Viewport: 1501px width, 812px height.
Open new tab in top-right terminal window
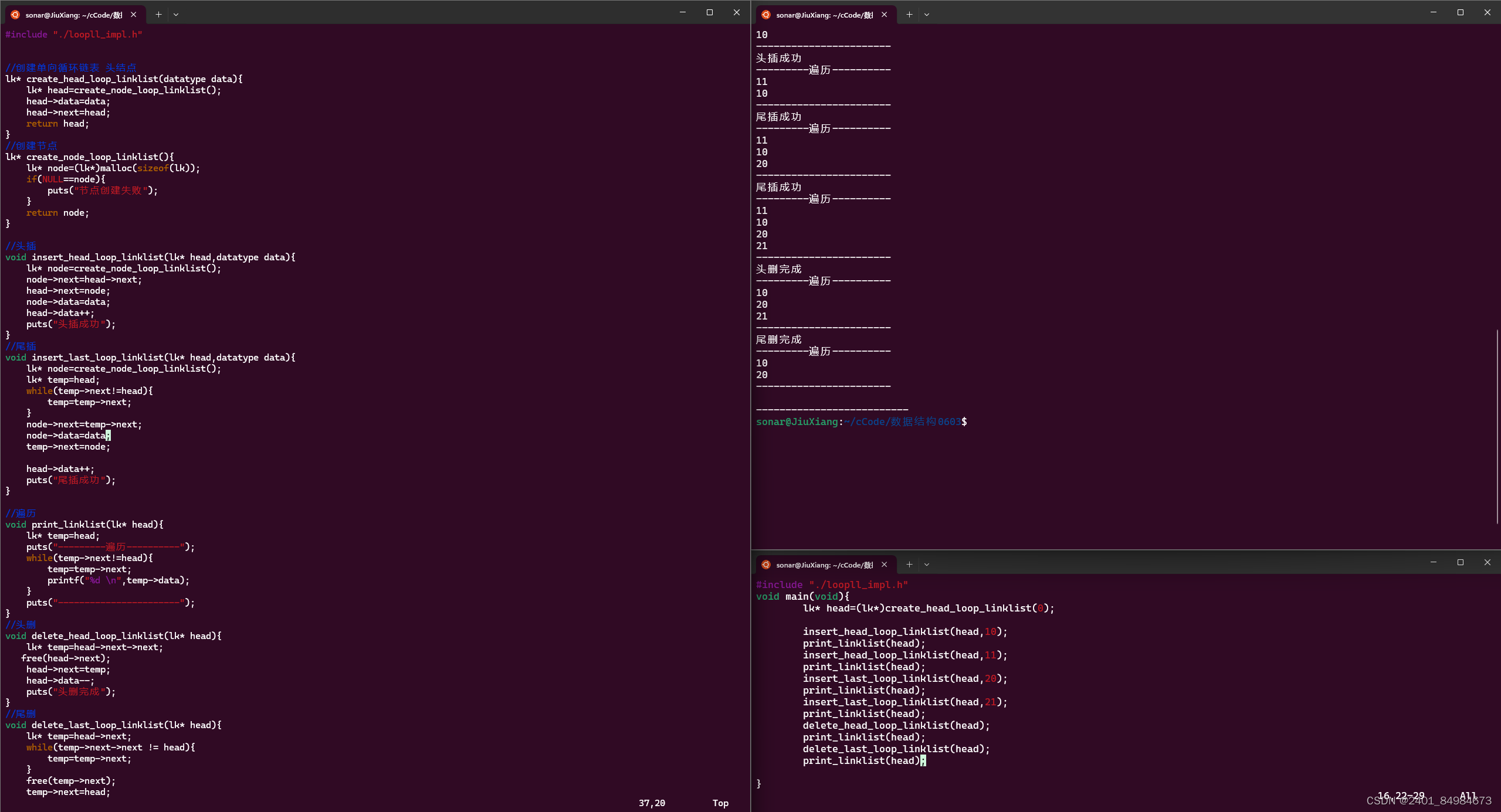909,15
